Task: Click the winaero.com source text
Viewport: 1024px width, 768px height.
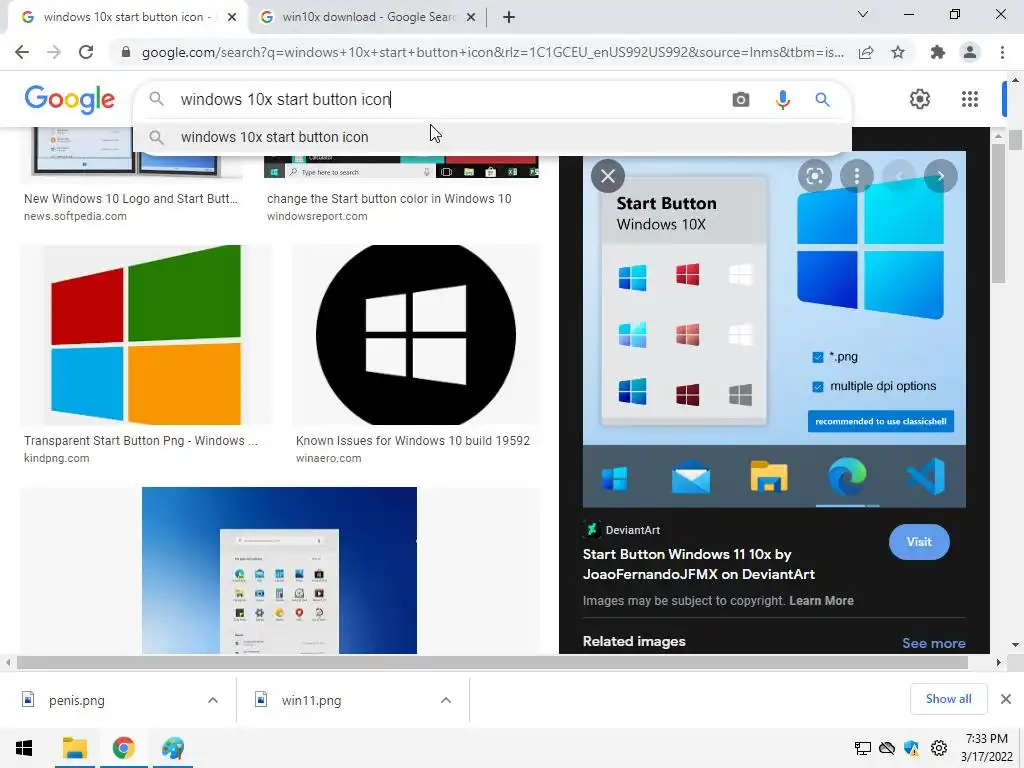Action: pyautogui.click(x=328, y=458)
